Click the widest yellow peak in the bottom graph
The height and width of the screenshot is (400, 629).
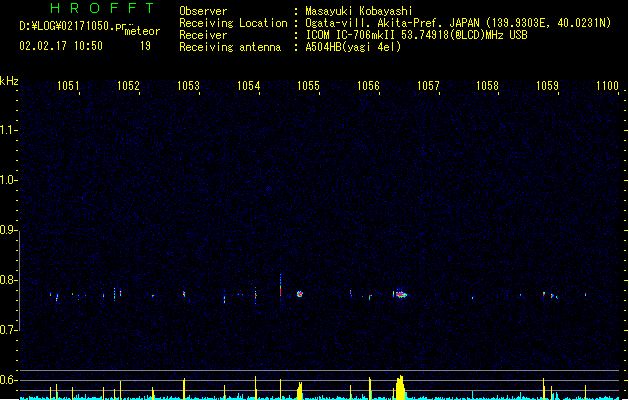click(400, 388)
